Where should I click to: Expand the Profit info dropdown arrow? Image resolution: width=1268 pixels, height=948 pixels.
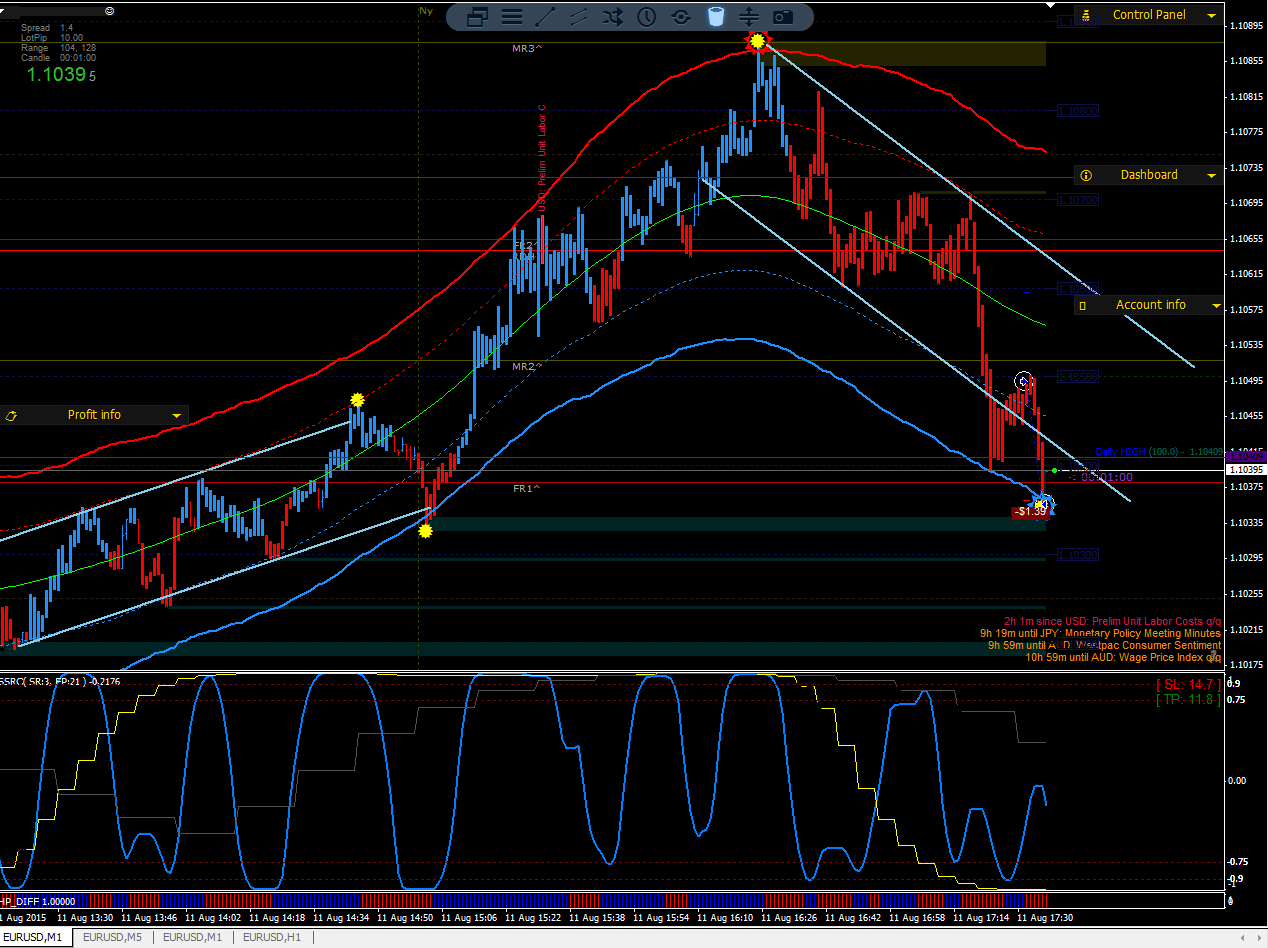pos(176,416)
